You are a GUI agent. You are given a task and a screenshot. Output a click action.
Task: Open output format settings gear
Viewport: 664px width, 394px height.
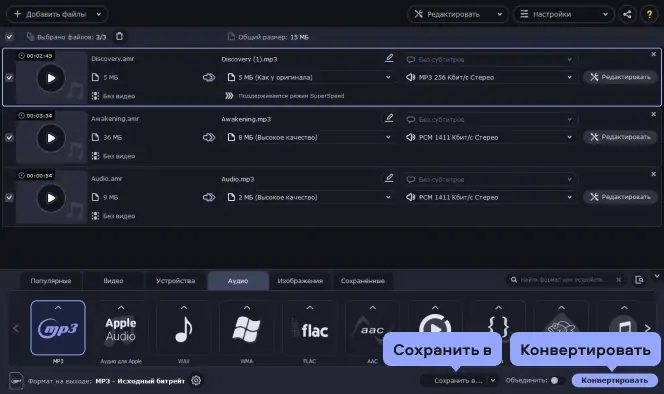(x=196, y=380)
